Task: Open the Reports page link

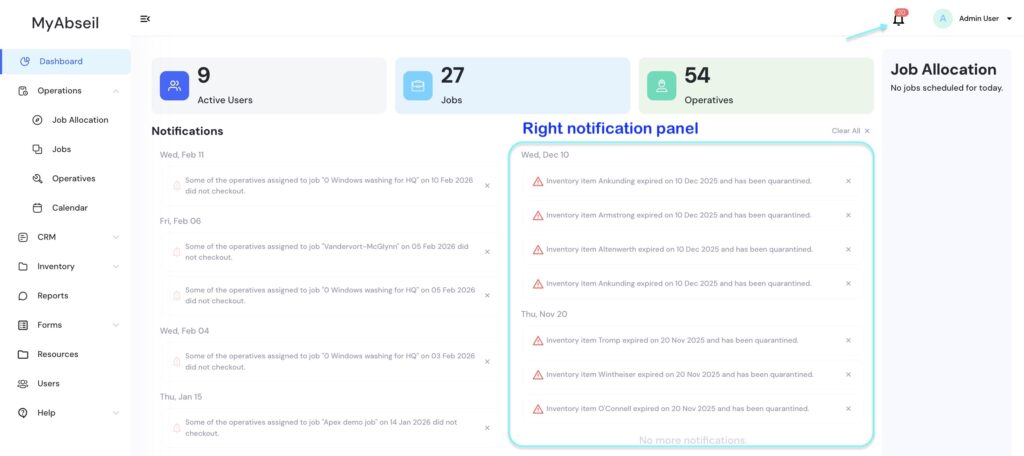Action: pos(52,296)
